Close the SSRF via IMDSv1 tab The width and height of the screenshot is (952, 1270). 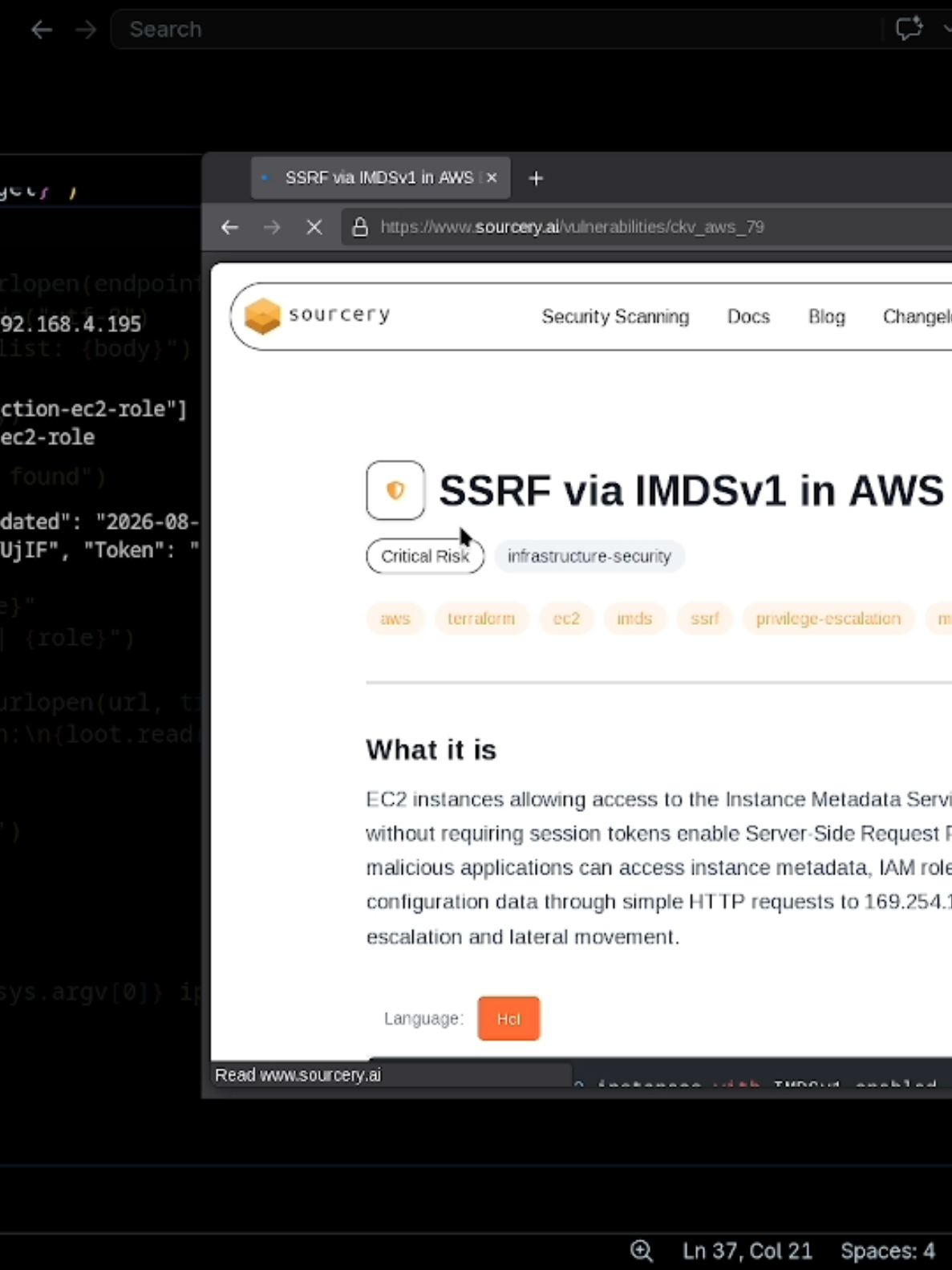492,177
